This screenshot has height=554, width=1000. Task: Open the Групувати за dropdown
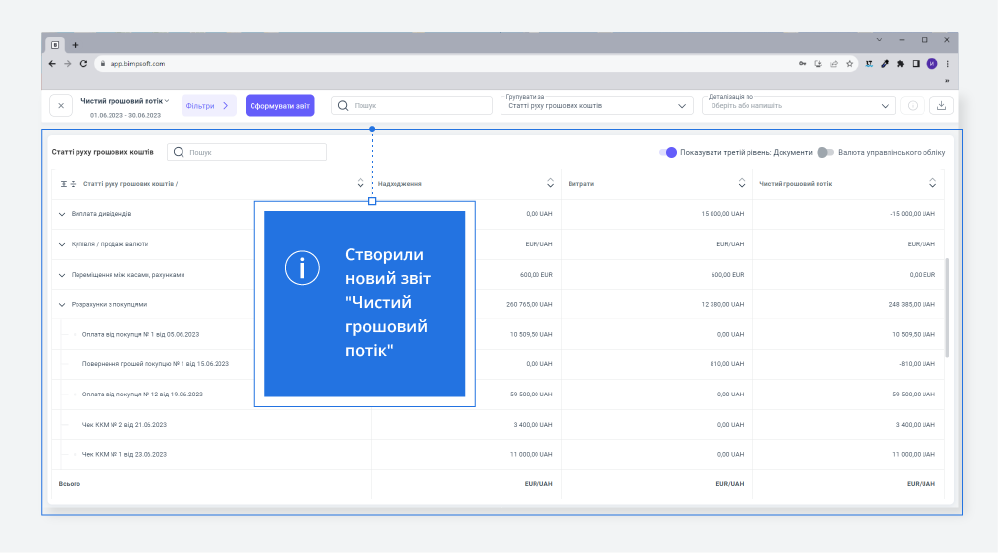coord(597,105)
